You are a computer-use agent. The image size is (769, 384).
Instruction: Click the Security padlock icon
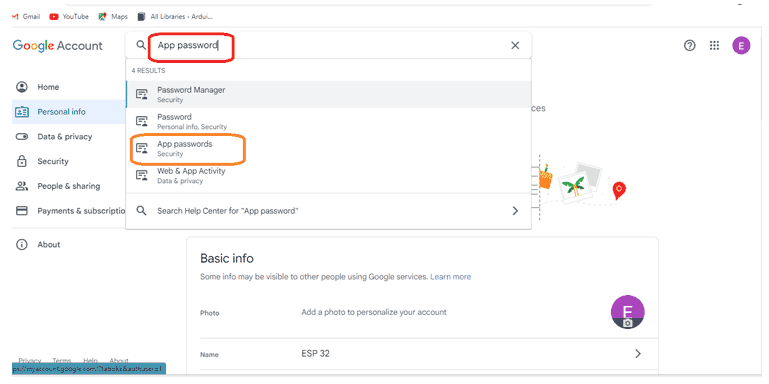click(x=22, y=161)
